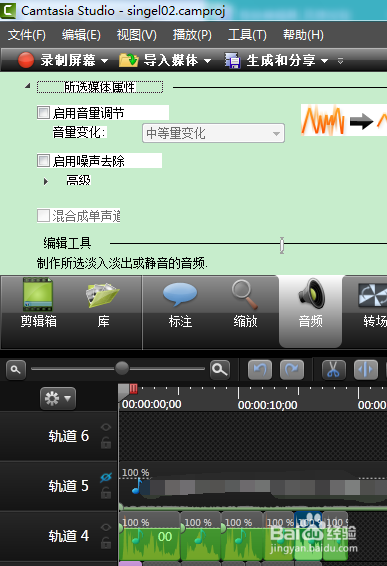The height and width of the screenshot is (566, 387).
Task: Click the undo arrow button
Action: coord(260,370)
